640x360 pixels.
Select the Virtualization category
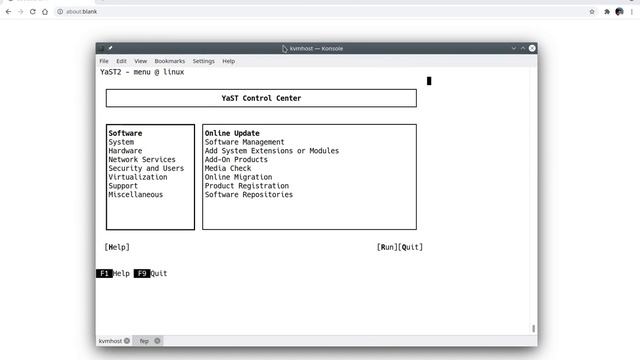(138, 177)
